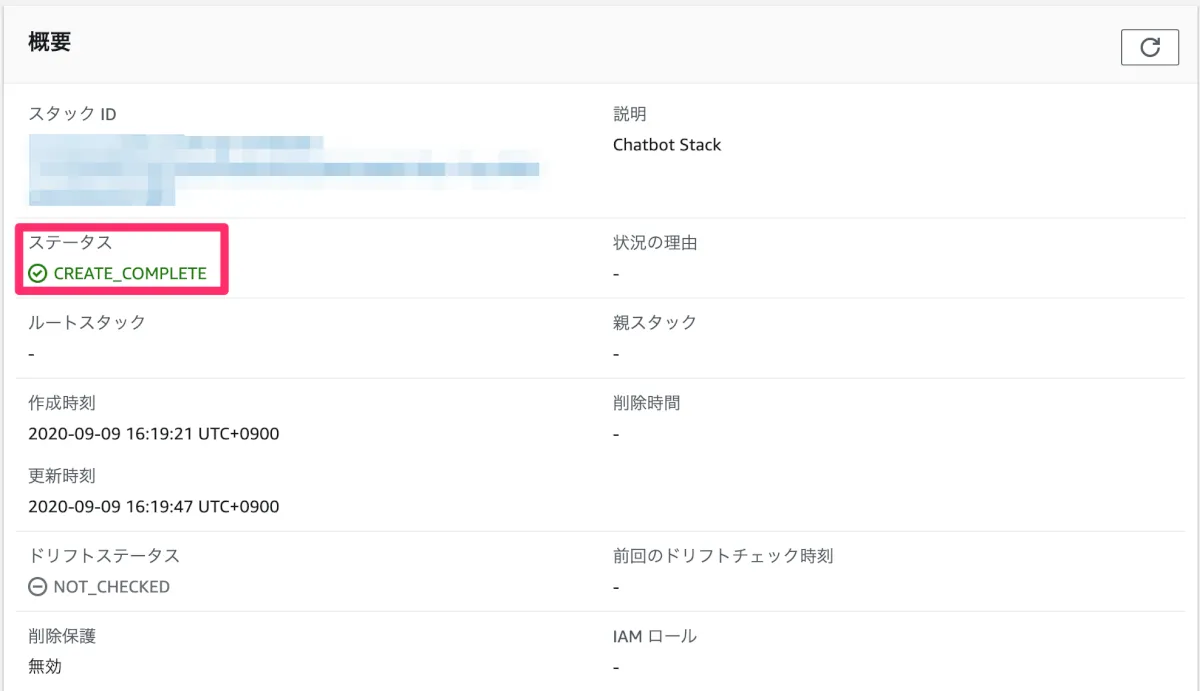This screenshot has width=1200, height=691.
Task: Select the CREATE_COMPLETE status text
Action: (x=130, y=273)
